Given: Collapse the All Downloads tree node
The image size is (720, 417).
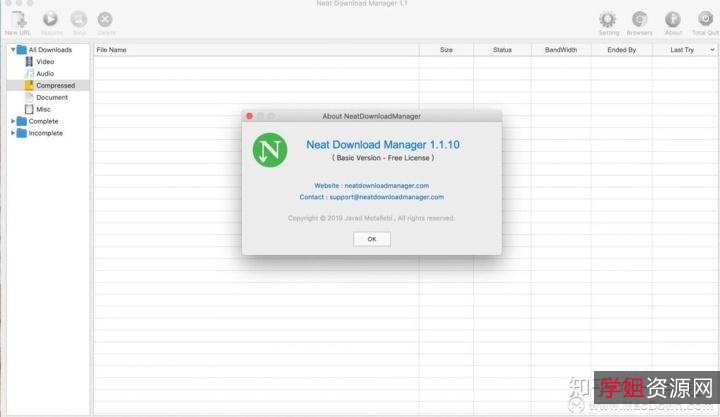Looking at the screenshot, I should tap(13, 50).
